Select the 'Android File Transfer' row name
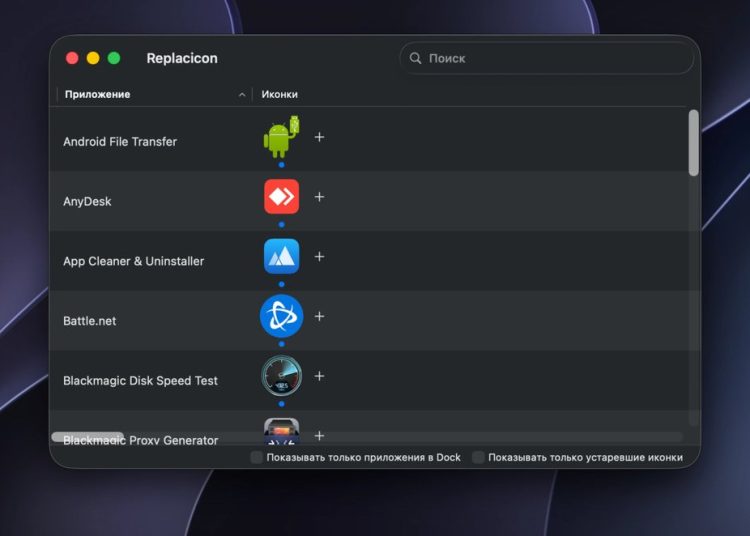 pyautogui.click(x=120, y=142)
